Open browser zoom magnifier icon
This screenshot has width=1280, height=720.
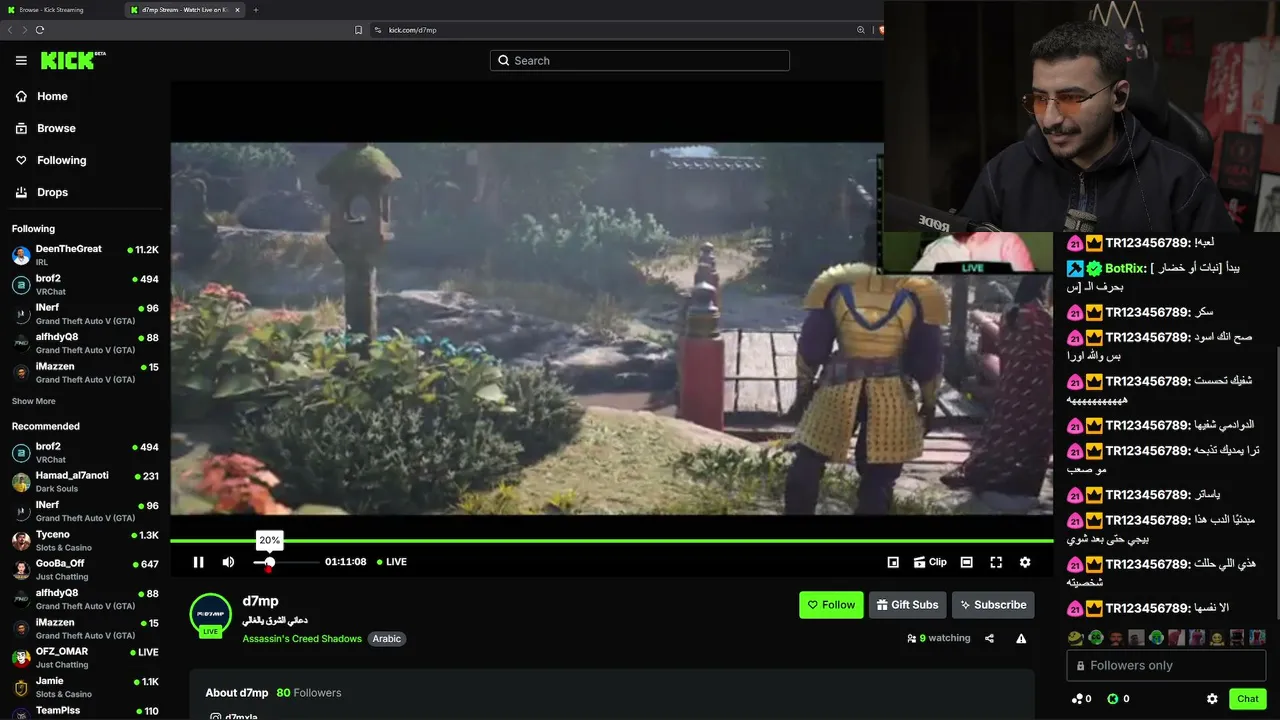861,30
